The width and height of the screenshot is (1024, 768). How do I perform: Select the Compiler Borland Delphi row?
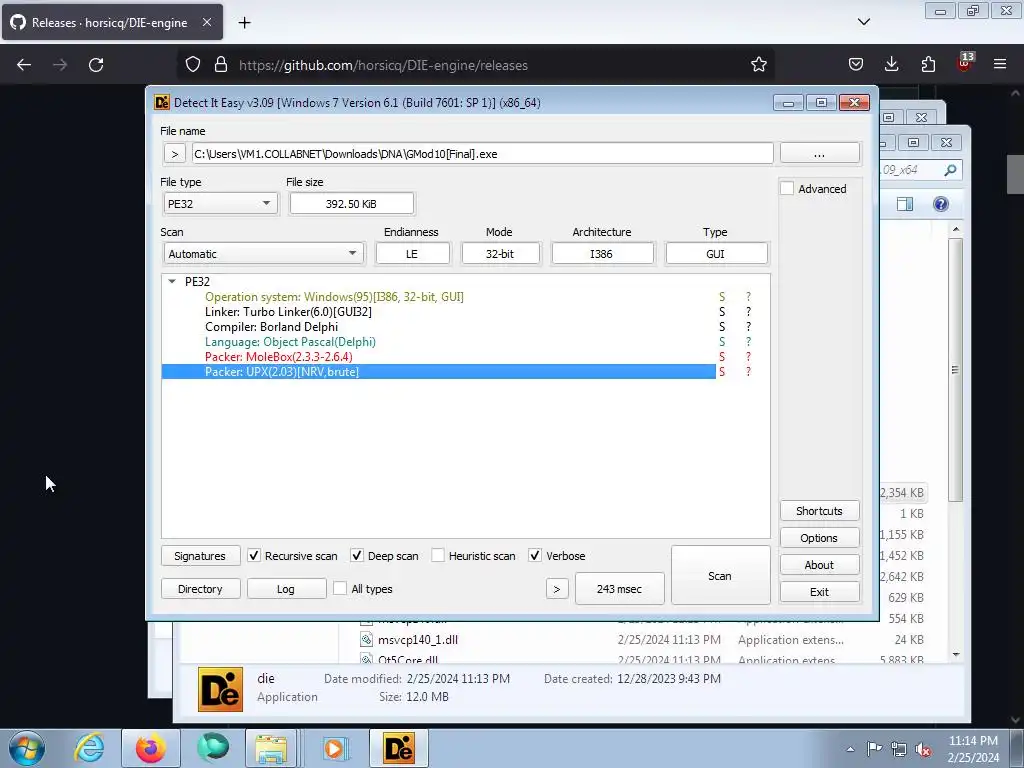pyautogui.click(x=439, y=327)
